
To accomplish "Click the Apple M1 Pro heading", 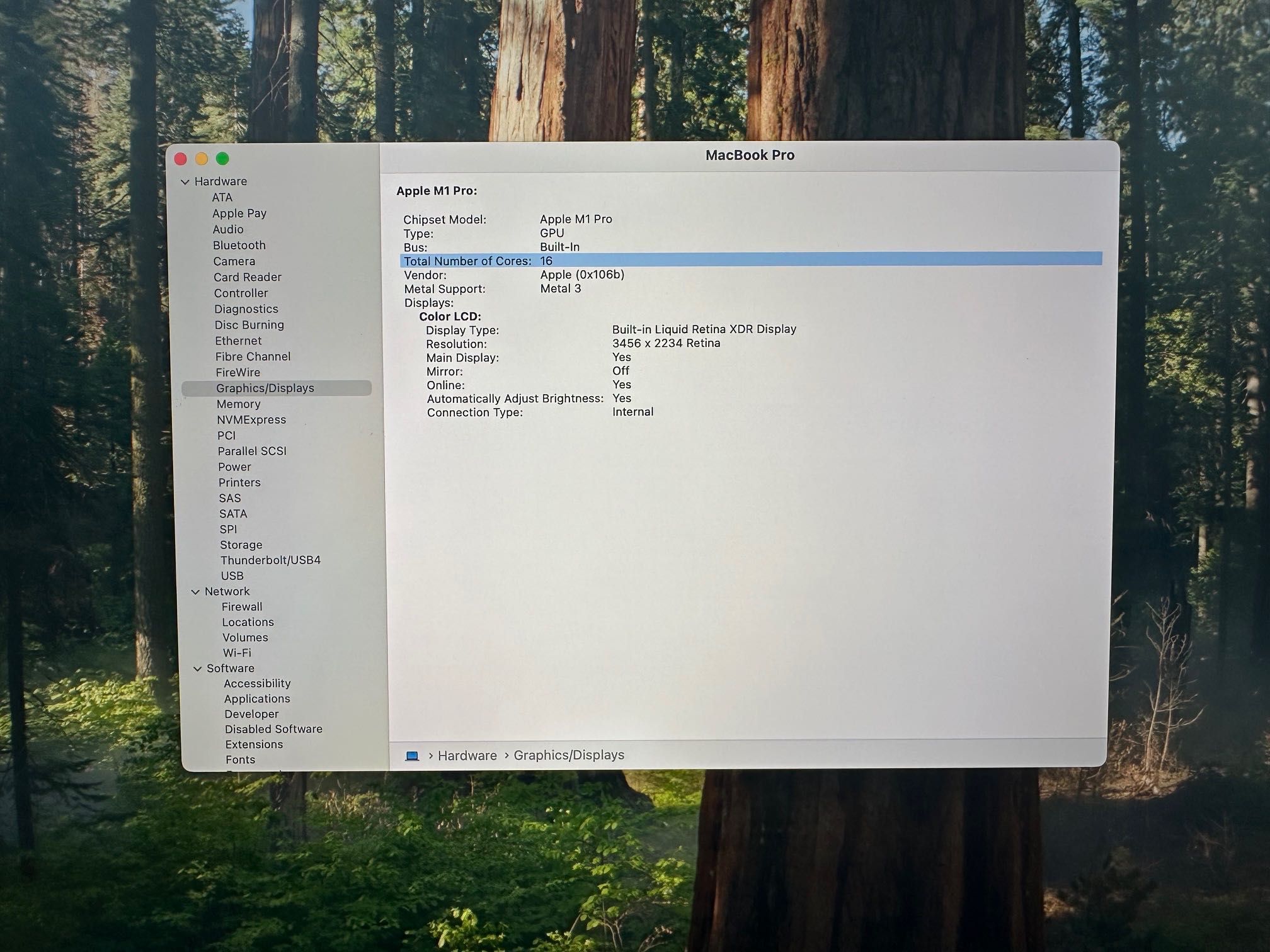I will (x=437, y=190).
